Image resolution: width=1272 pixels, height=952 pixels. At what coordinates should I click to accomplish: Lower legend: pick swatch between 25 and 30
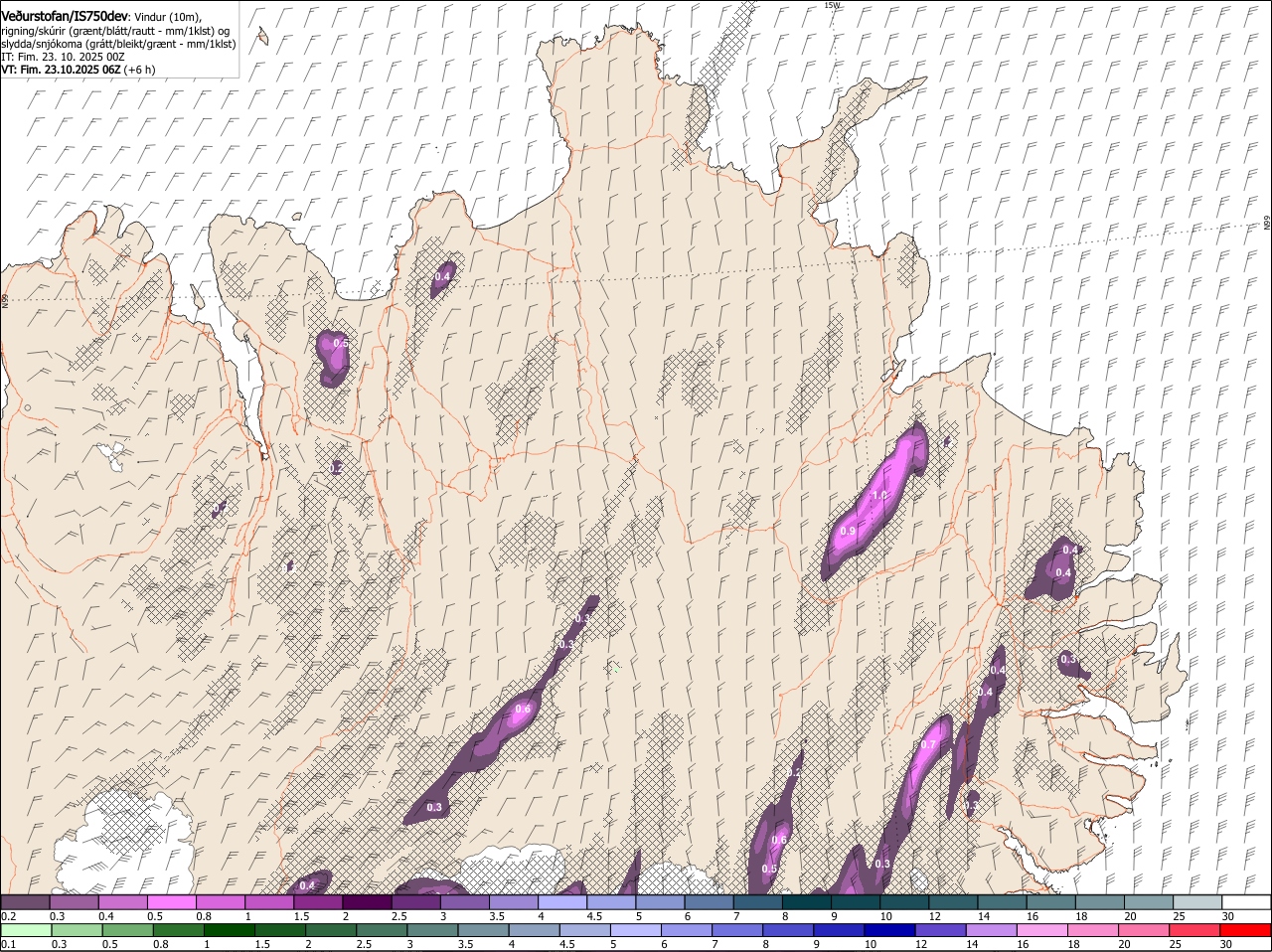tap(1196, 931)
